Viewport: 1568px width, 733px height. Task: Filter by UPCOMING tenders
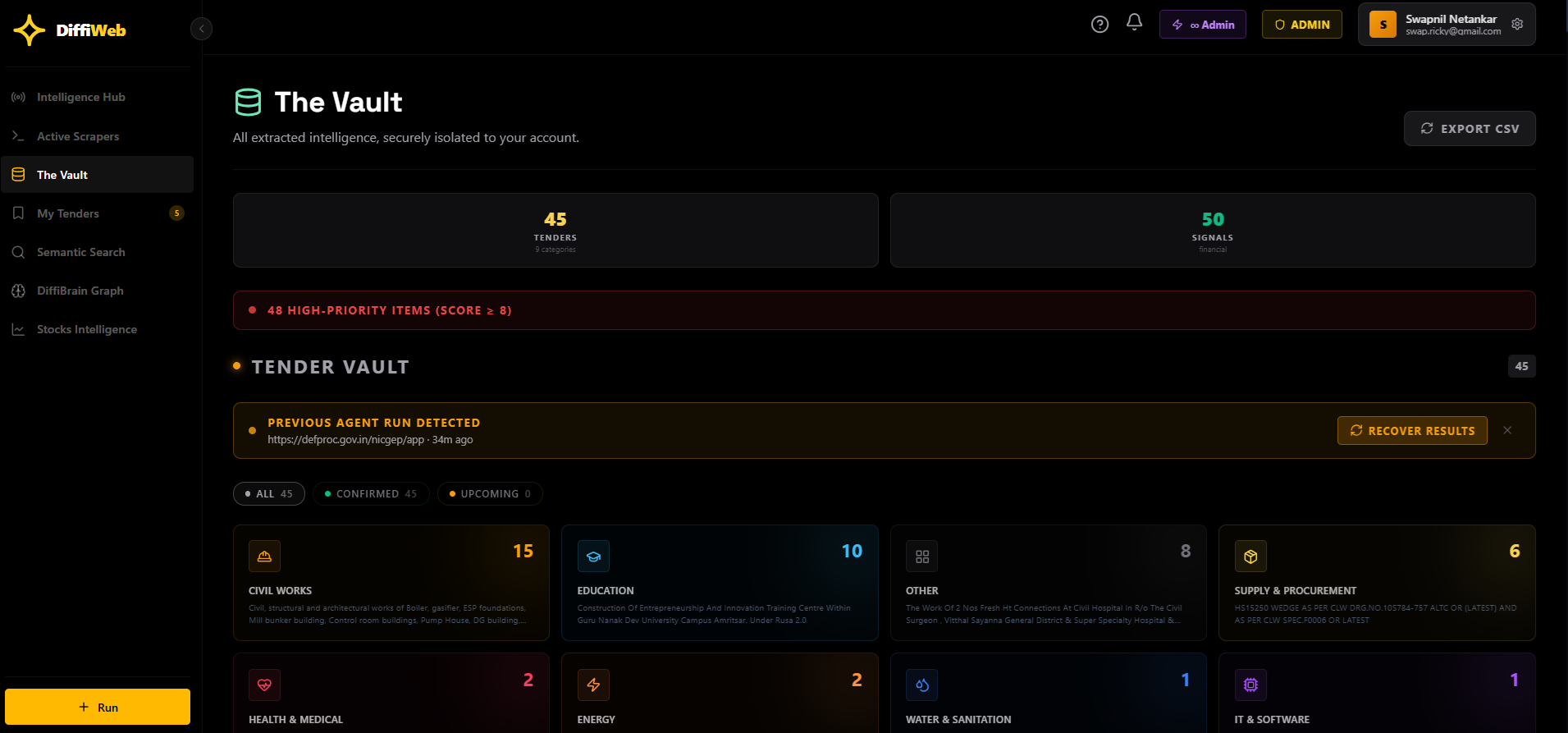490,494
